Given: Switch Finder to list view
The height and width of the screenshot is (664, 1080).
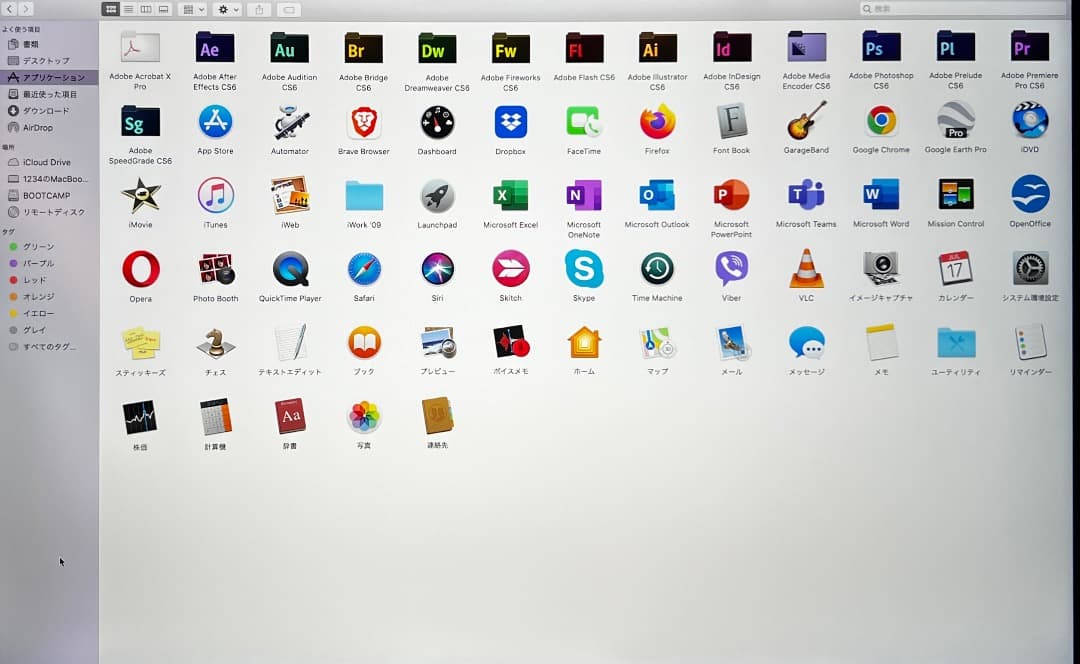Looking at the screenshot, I should tap(129, 9).
